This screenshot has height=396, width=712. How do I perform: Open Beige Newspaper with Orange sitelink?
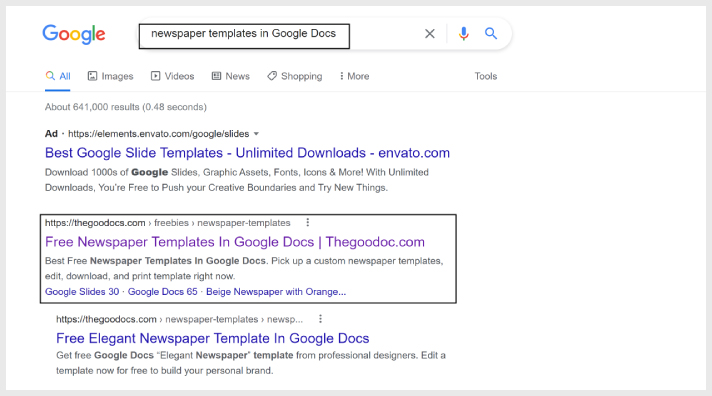(276, 292)
